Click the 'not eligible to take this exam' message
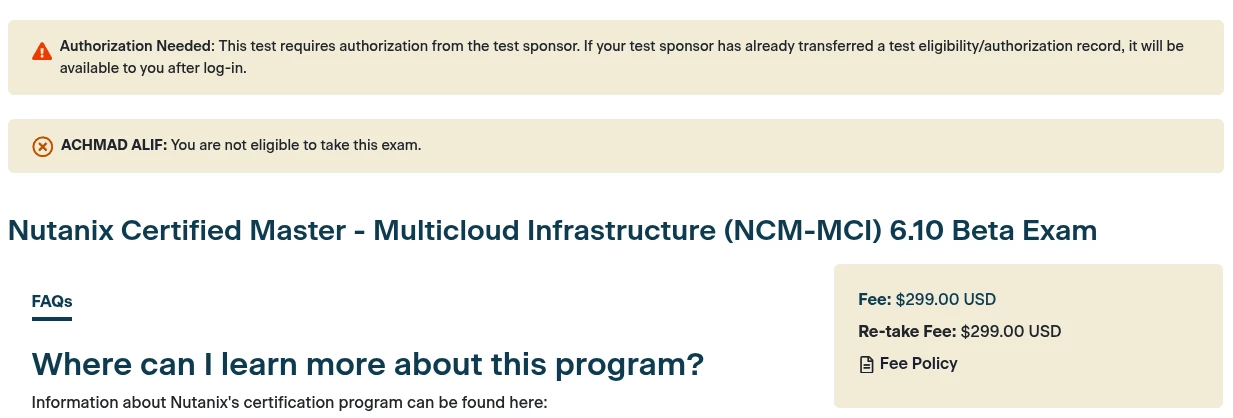This screenshot has height=418, width=1233. coord(296,145)
